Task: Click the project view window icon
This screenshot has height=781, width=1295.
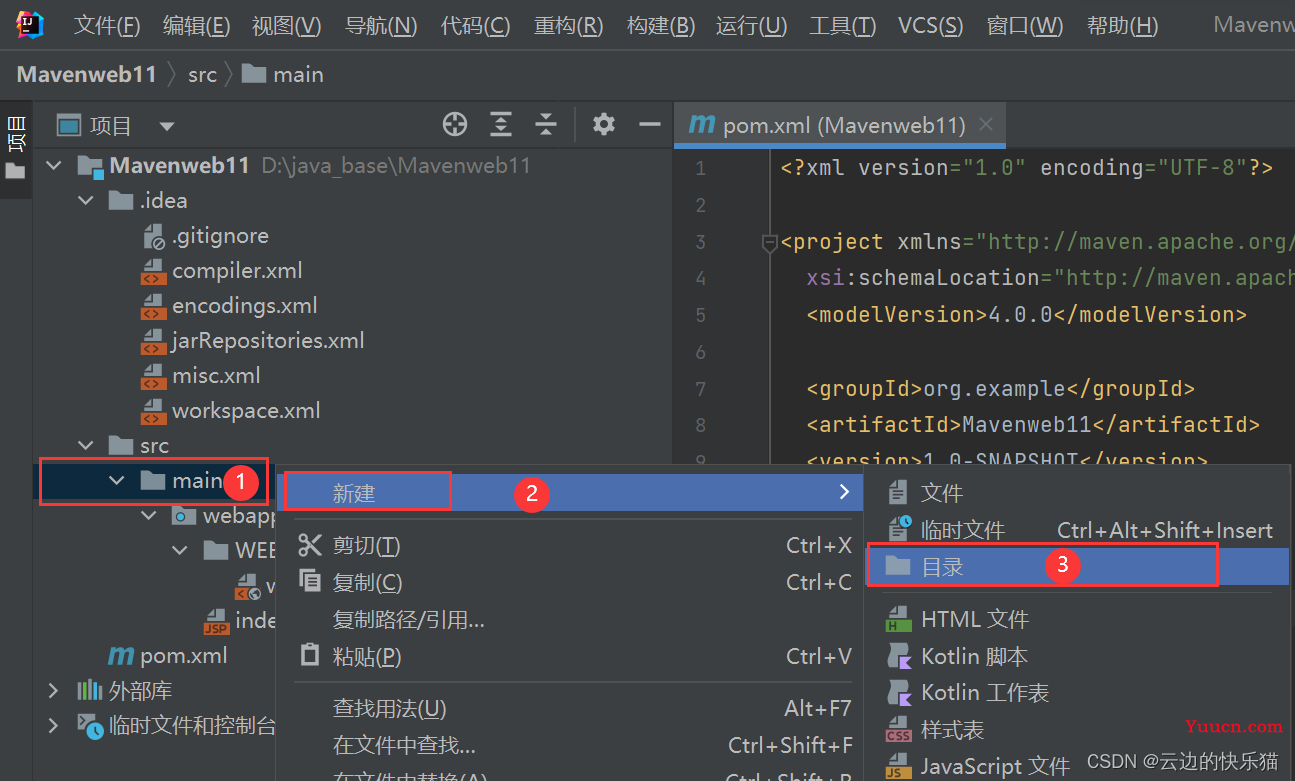Action: [68, 125]
